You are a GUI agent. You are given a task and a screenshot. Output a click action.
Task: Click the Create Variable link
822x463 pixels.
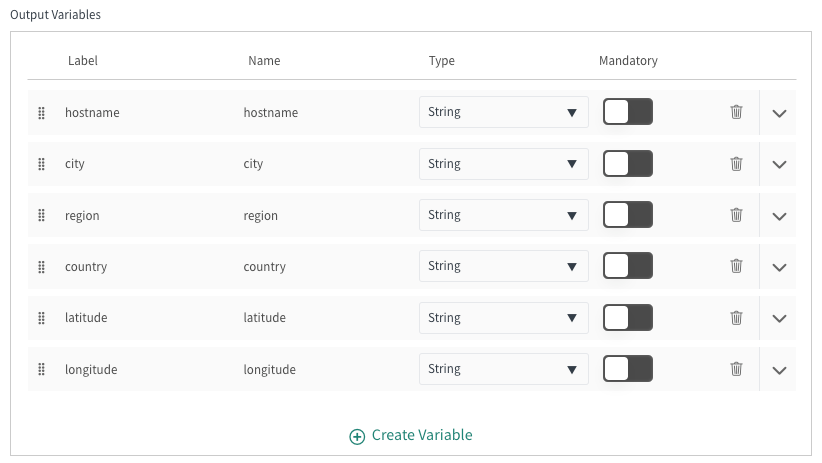[x=421, y=435]
